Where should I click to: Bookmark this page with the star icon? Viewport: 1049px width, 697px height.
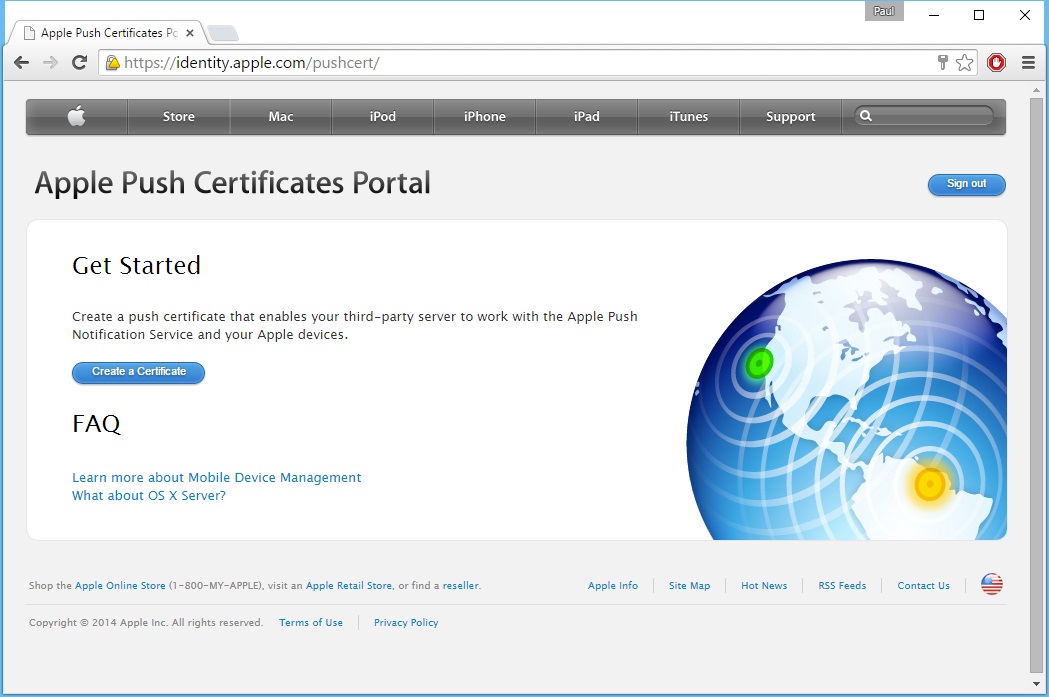click(x=964, y=63)
